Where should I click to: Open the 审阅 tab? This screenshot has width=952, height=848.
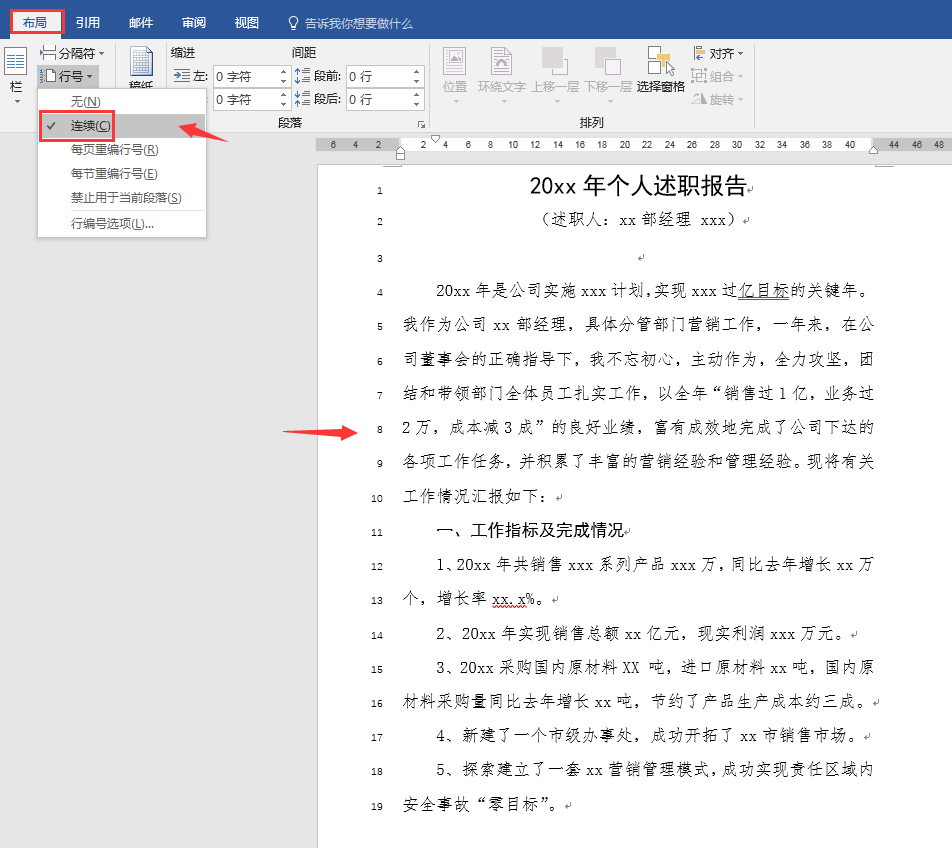click(194, 23)
